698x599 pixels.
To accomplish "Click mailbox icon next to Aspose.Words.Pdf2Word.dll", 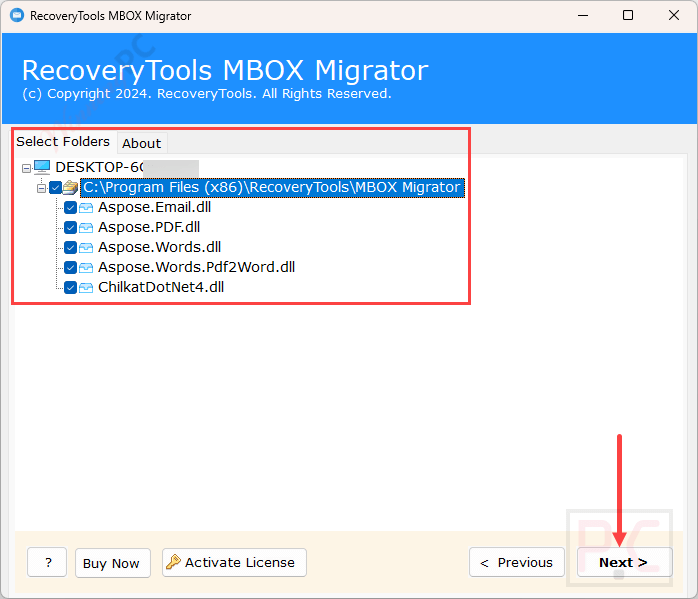I will click(86, 267).
